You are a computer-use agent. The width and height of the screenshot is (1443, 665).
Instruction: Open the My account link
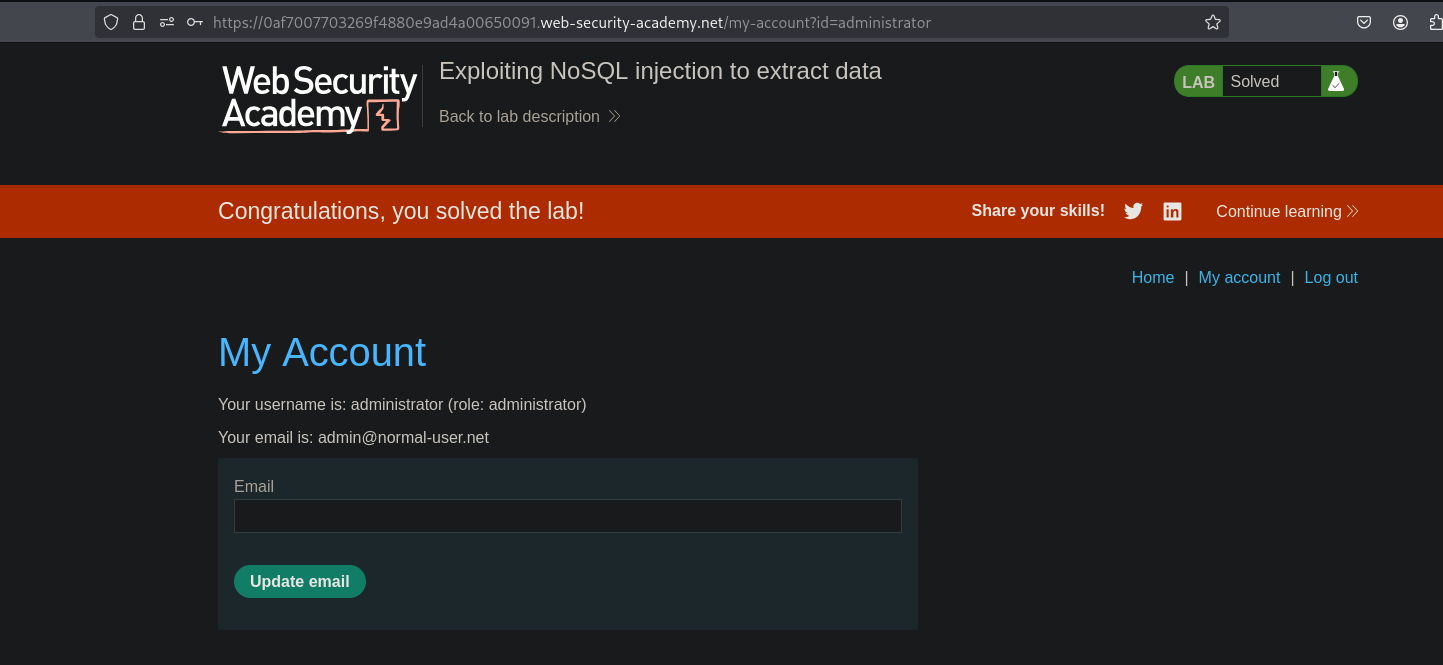click(1239, 278)
